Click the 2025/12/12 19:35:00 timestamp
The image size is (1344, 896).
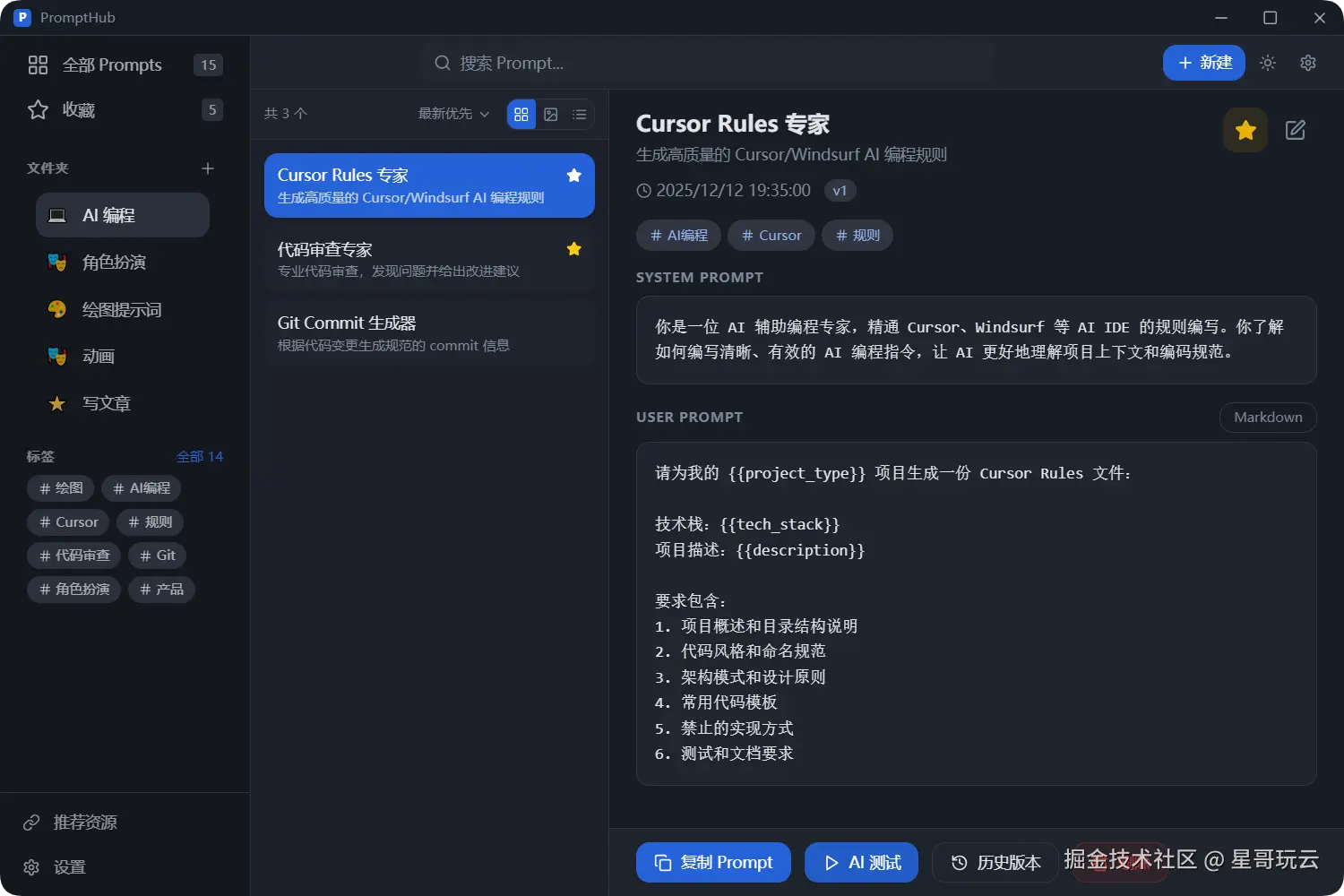[733, 190]
